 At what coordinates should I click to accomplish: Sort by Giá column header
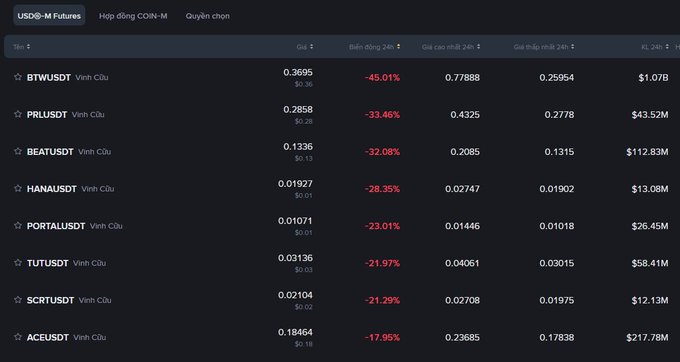pos(305,47)
